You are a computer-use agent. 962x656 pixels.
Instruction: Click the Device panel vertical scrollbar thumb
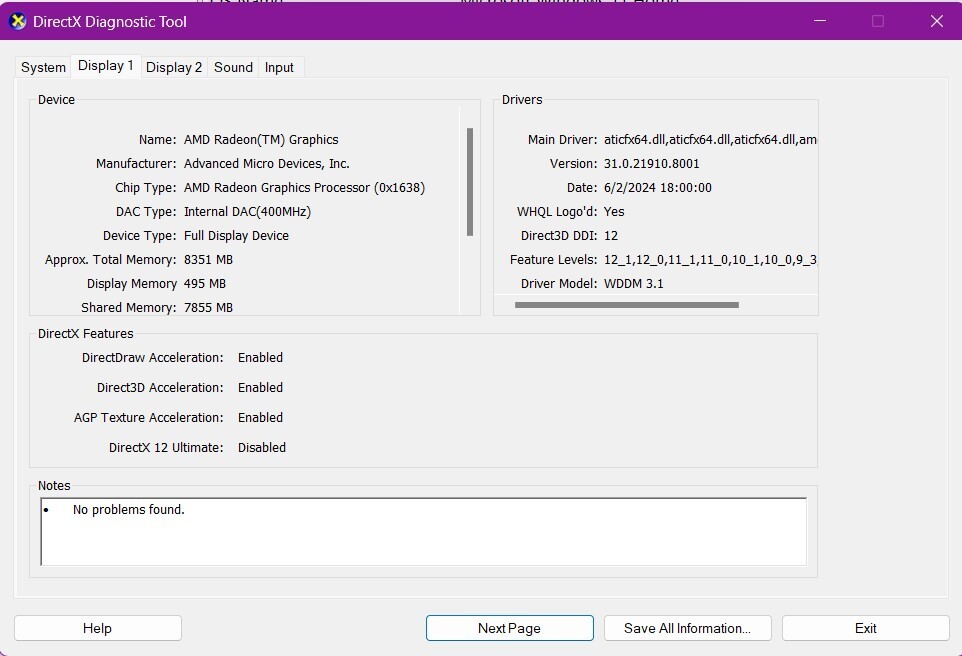pyautogui.click(x=470, y=182)
